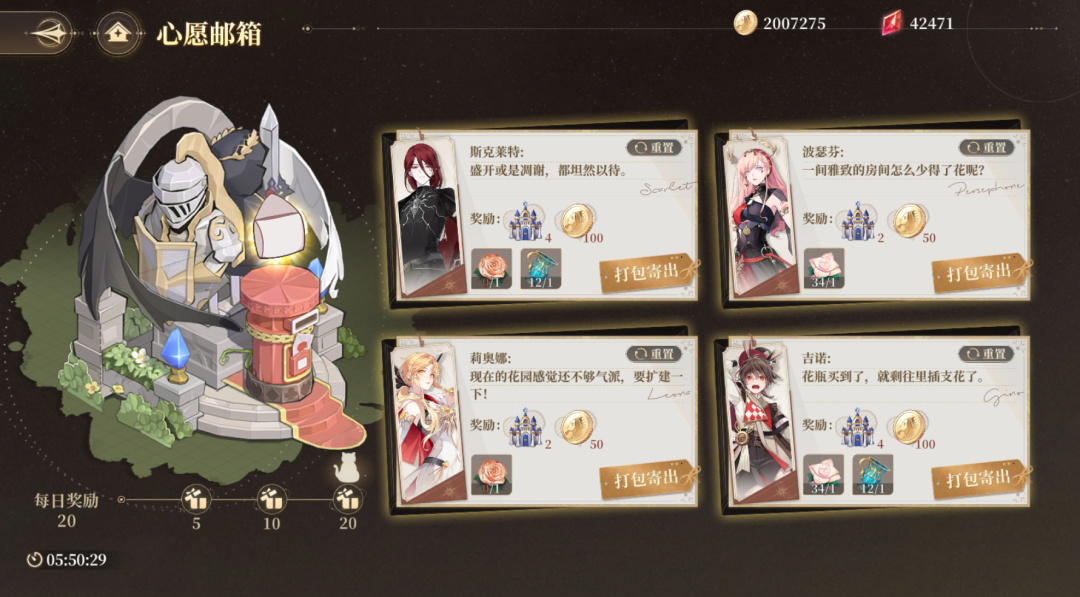Click 波瑟芬's character portrait
Viewport: 1080px width, 597px height.
(x=761, y=215)
